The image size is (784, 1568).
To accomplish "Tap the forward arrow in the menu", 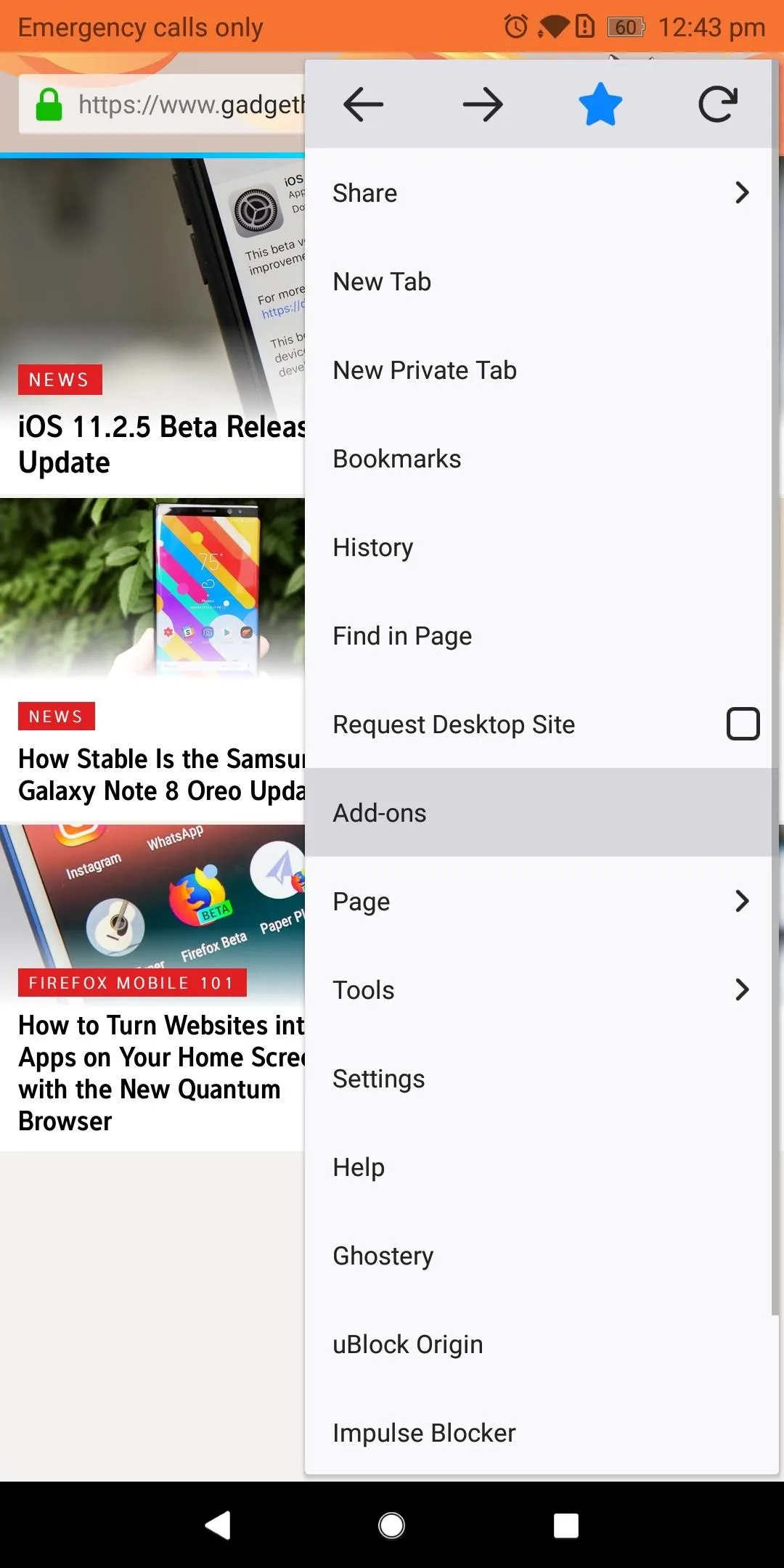I will [x=483, y=105].
